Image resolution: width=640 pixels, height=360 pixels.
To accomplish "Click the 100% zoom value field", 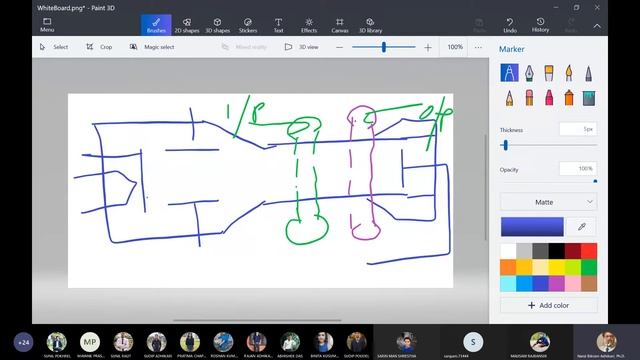I will (x=455, y=47).
